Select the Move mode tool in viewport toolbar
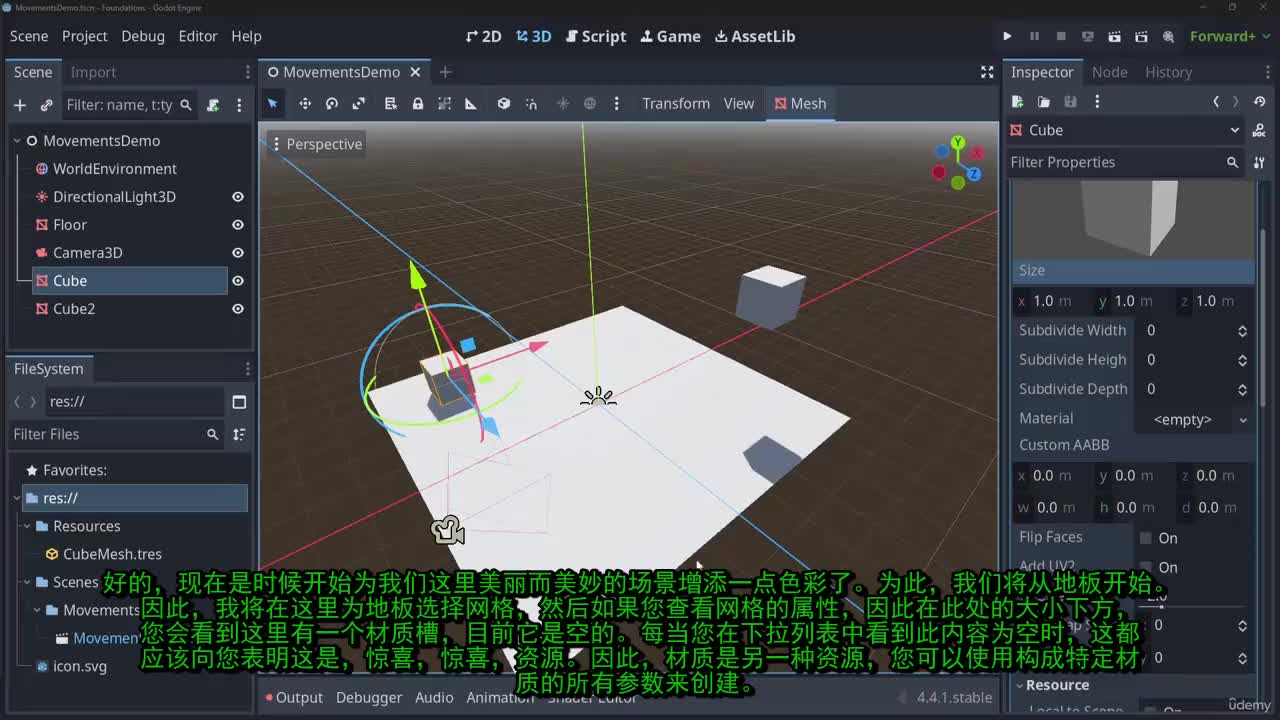1280x720 pixels. pos(305,104)
